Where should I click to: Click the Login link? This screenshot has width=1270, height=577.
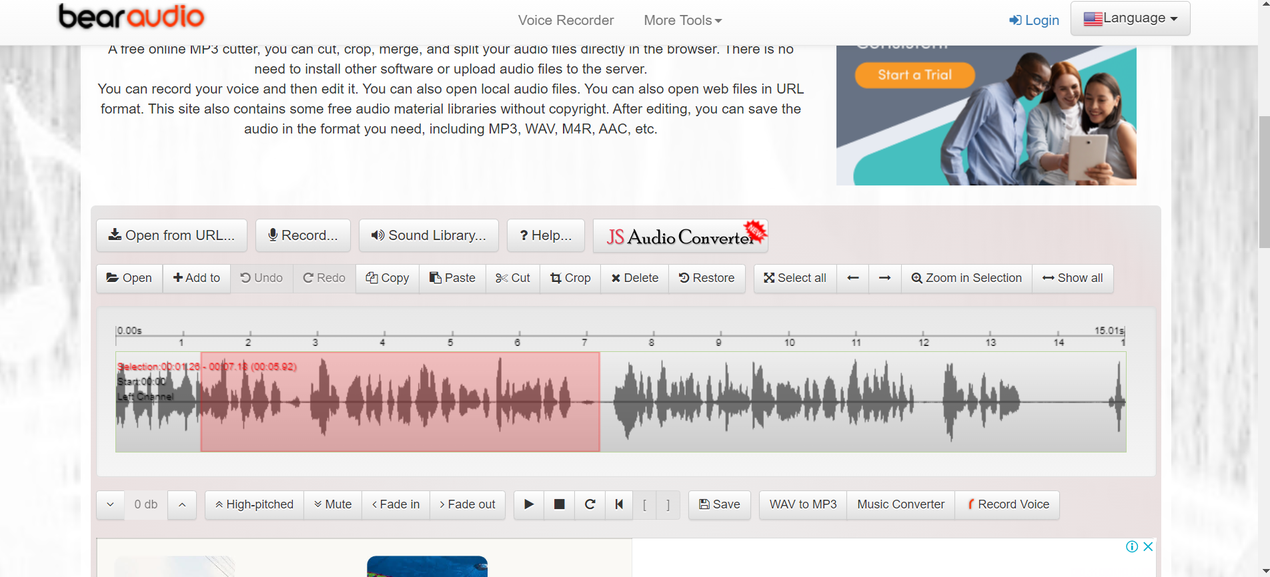(x=1034, y=20)
